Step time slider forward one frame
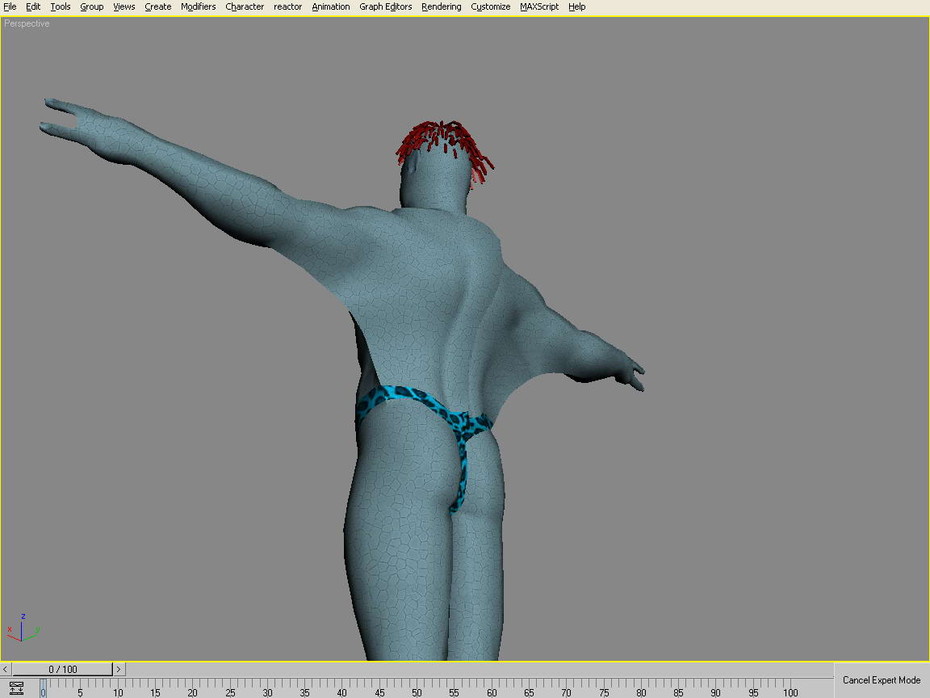This screenshot has width=930, height=698. 119,669
